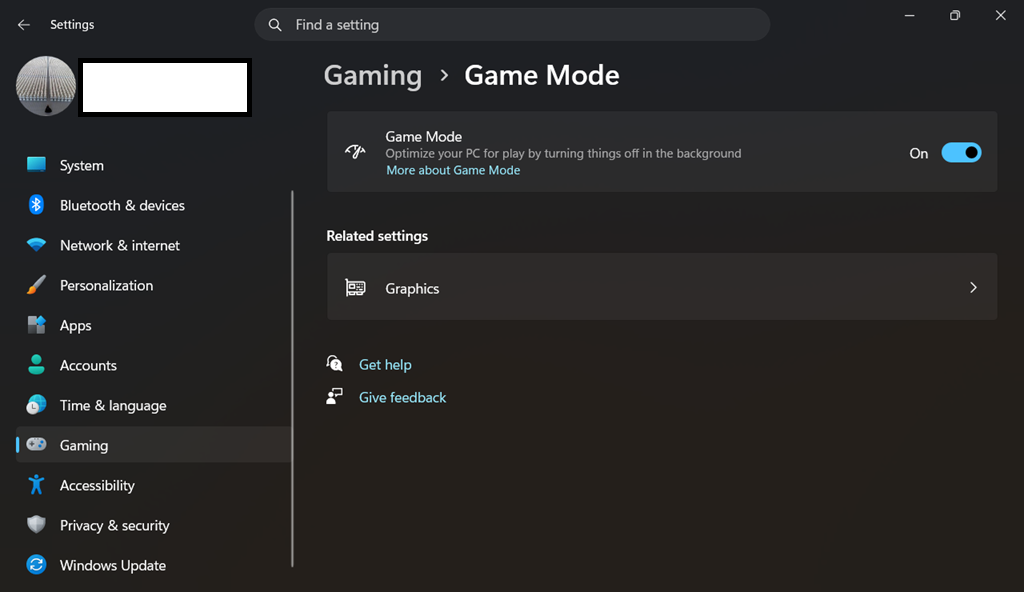
Task: Select the Personalization paintbrush icon
Action: tap(37, 285)
